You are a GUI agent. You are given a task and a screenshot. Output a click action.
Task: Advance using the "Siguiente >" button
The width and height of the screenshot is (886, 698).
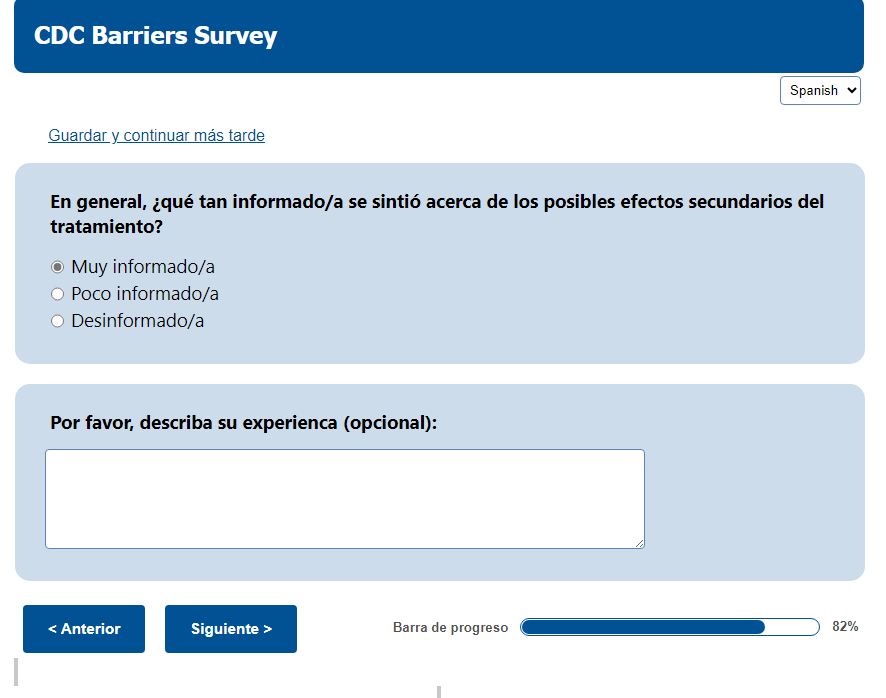231,629
